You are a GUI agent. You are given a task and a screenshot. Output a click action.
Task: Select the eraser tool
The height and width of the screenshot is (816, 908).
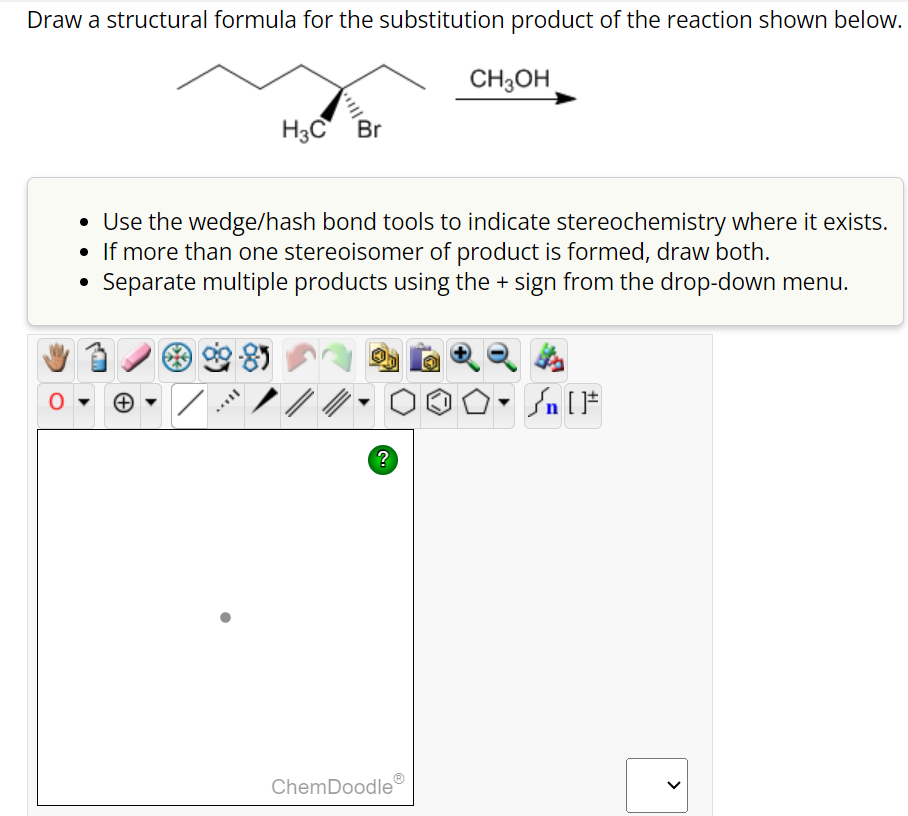tap(135, 358)
